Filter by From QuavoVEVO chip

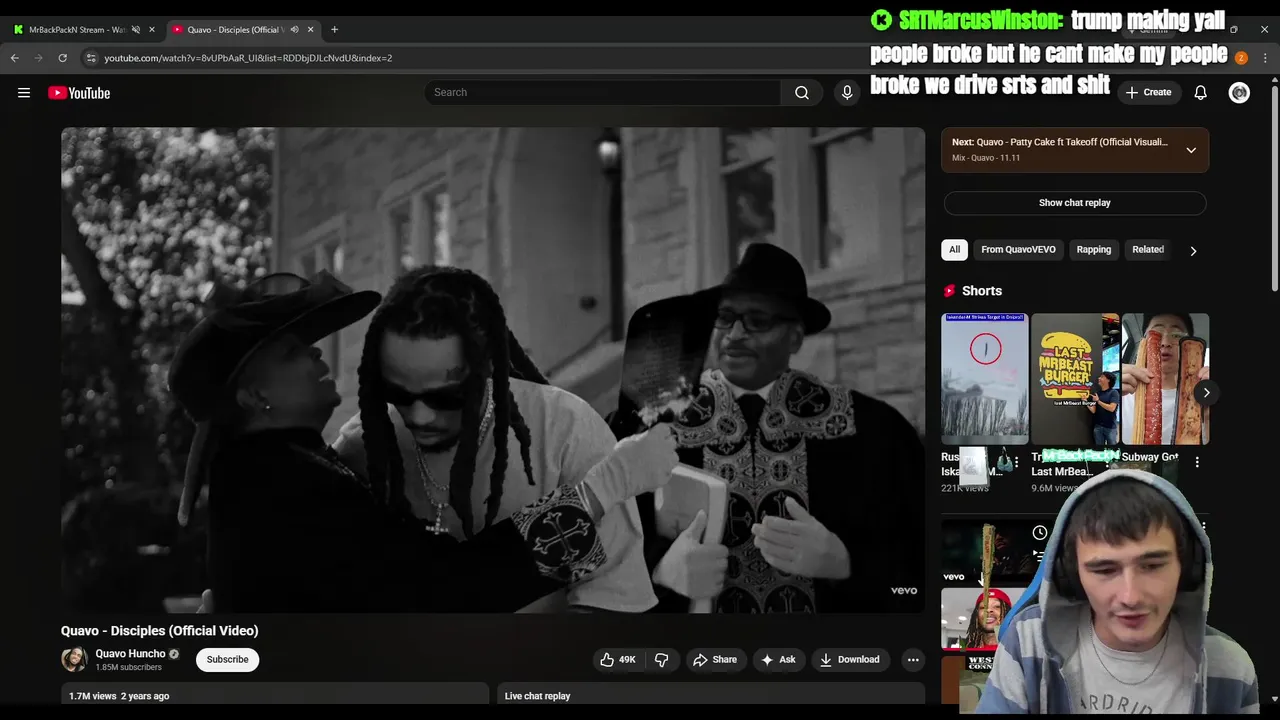[1018, 250]
